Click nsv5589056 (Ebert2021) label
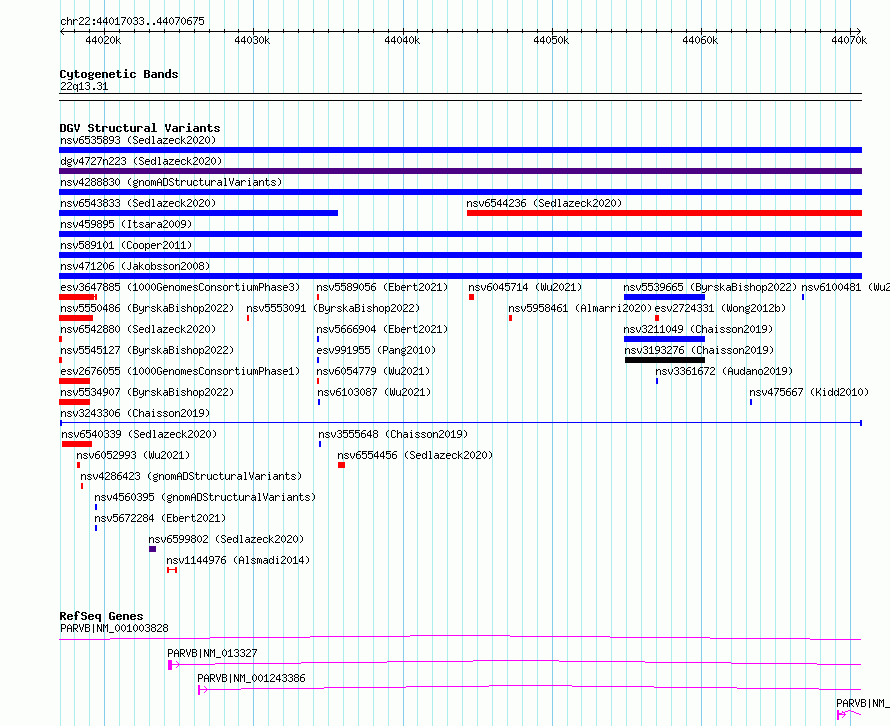 pyautogui.click(x=382, y=287)
